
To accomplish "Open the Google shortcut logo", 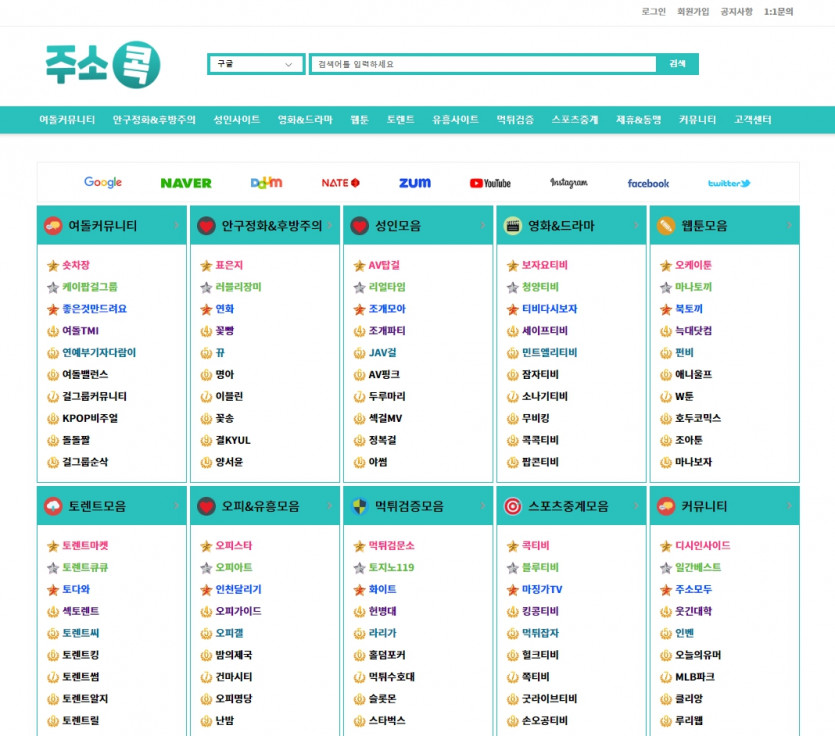I will click(x=103, y=183).
